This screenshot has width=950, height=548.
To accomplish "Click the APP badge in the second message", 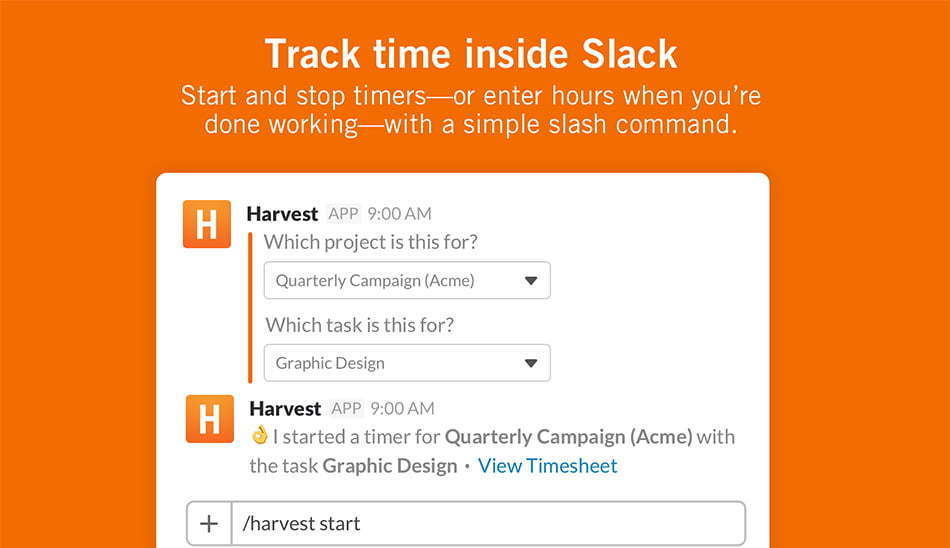I will (x=347, y=409).
